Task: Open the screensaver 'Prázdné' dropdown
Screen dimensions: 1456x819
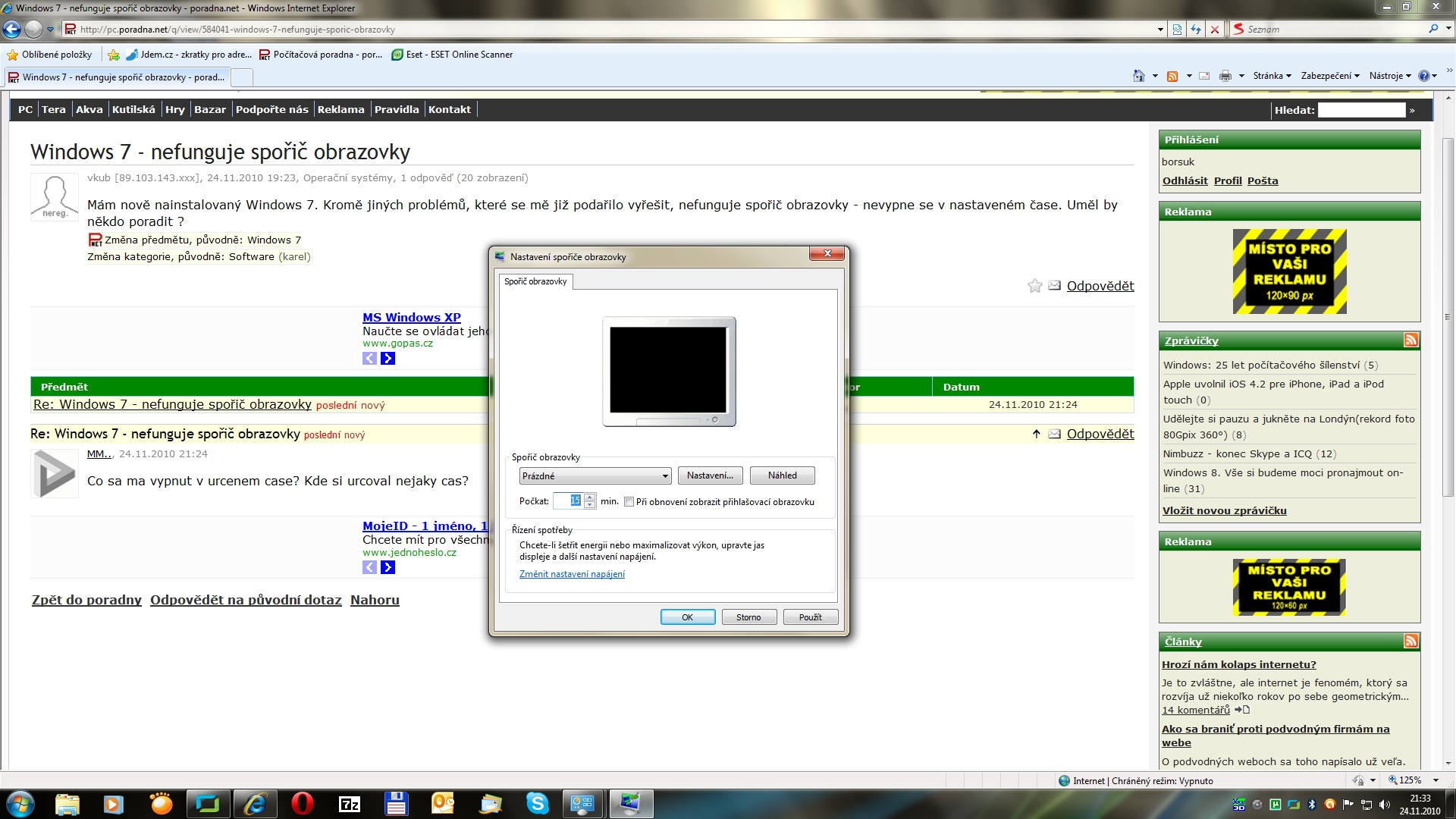Action: 595,476
